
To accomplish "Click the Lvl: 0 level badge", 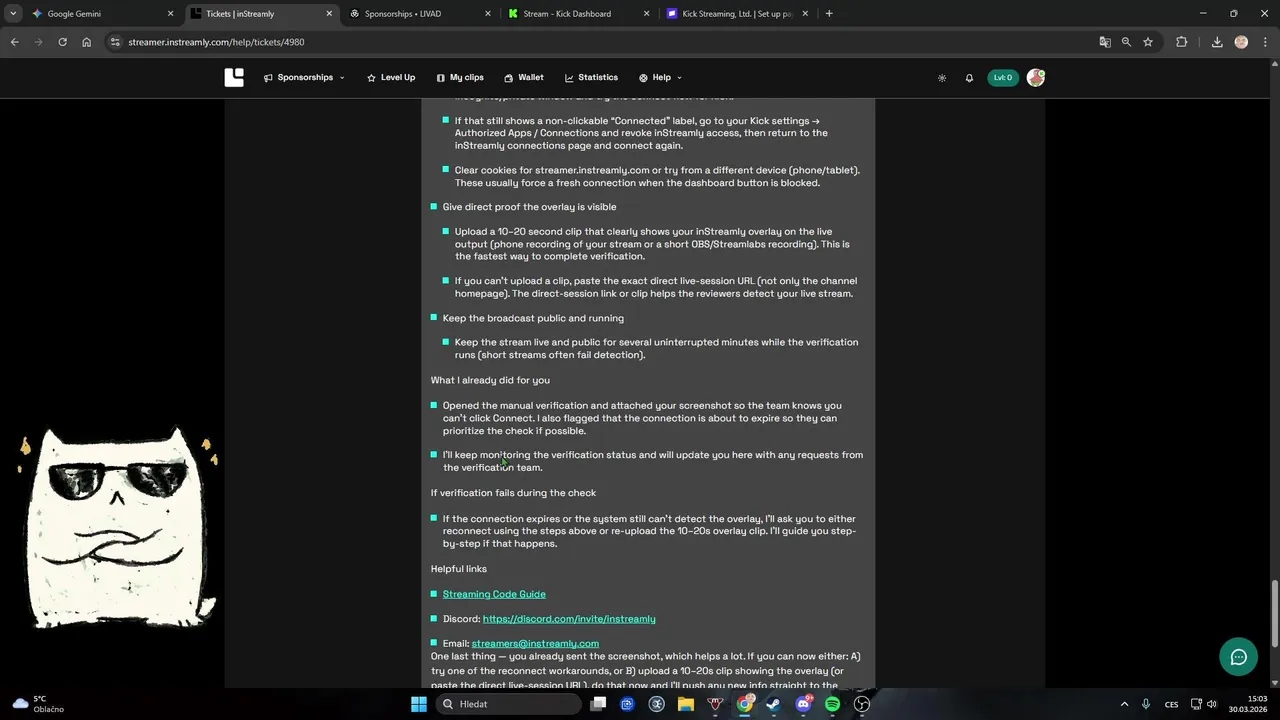I will click(x=1003, y=78).
